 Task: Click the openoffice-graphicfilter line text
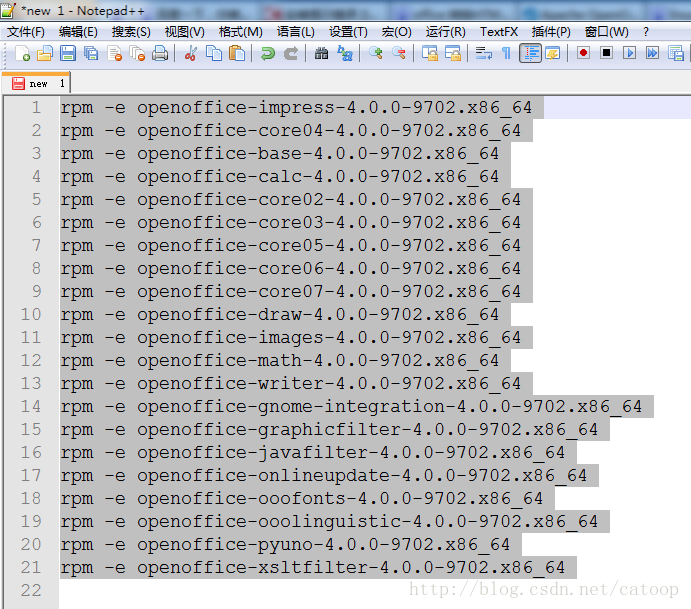tap(329, 429)
